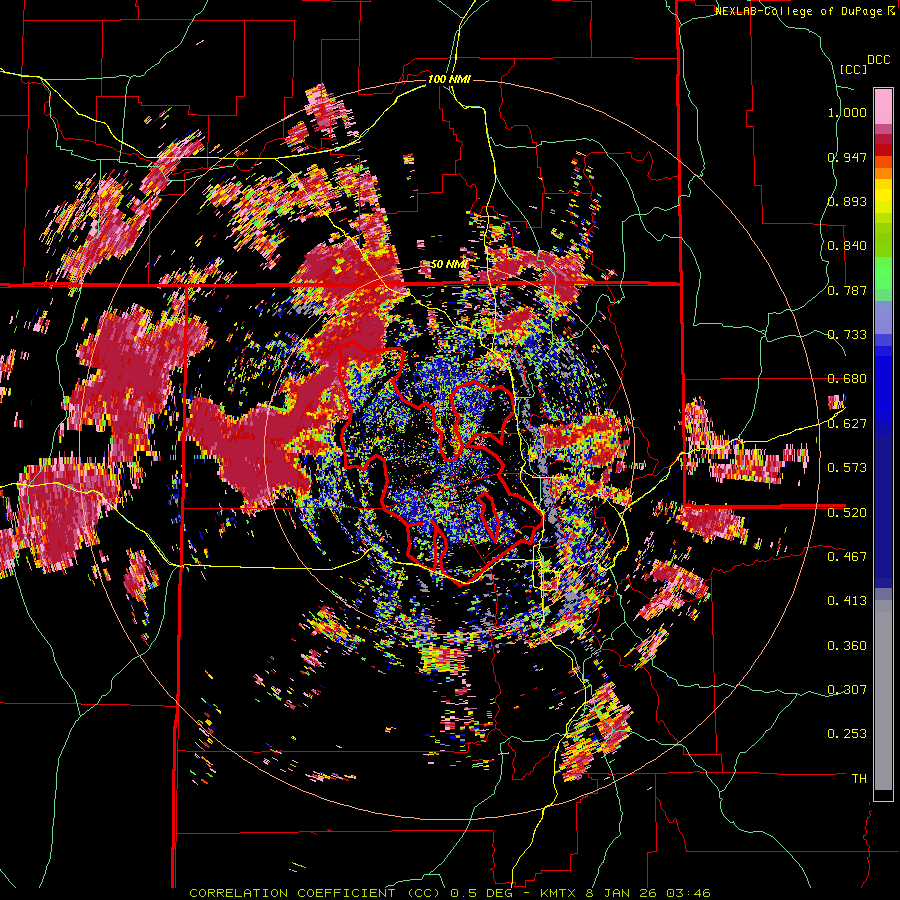
Task: Pick the light pink top color bar segment
Action: pyautogui.click(x=883, y=106)
